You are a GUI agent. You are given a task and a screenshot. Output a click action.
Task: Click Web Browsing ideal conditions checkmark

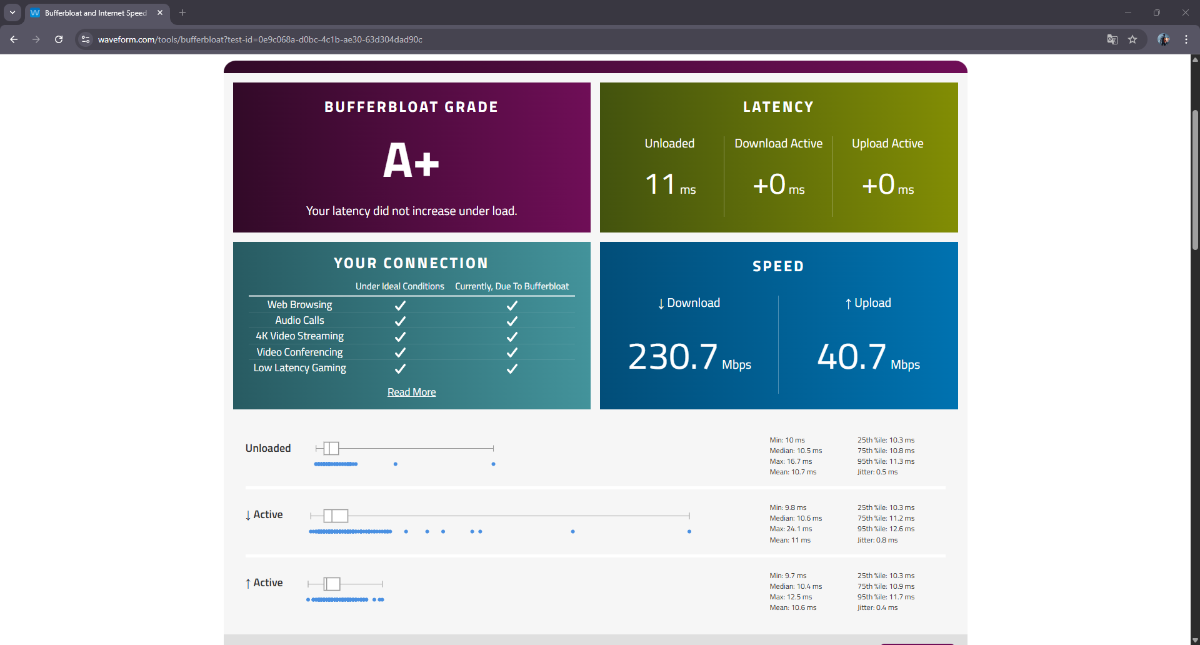[x=400, y=305]
